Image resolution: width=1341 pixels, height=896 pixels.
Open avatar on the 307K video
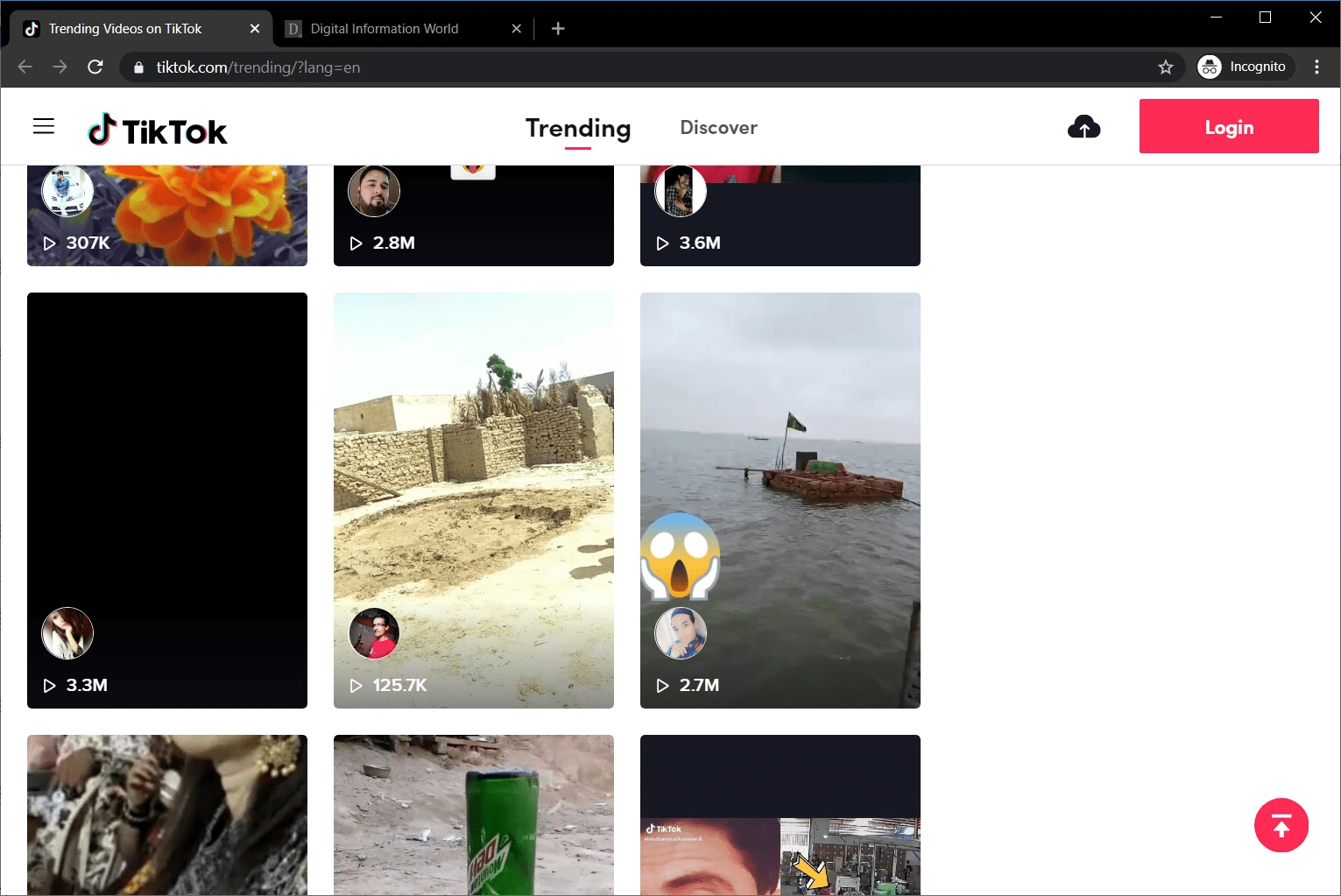pyautogui.click(x=67, y=191)
